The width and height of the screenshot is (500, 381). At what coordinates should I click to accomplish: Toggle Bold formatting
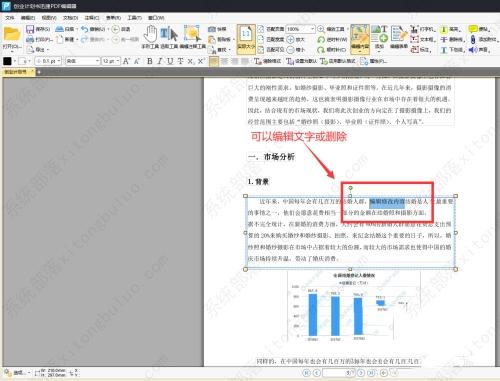(x=150, y=61)
